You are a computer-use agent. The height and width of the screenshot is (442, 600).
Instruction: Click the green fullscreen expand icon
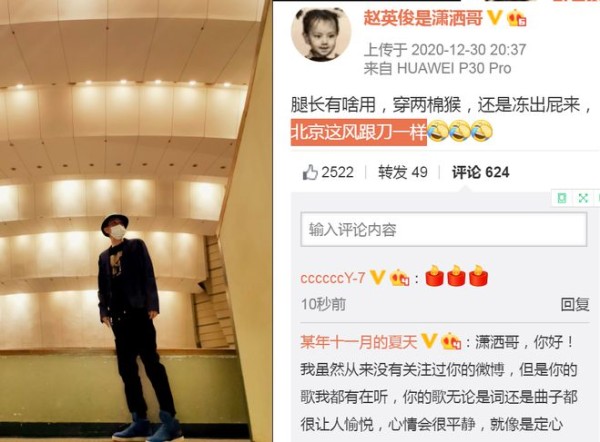583,198
